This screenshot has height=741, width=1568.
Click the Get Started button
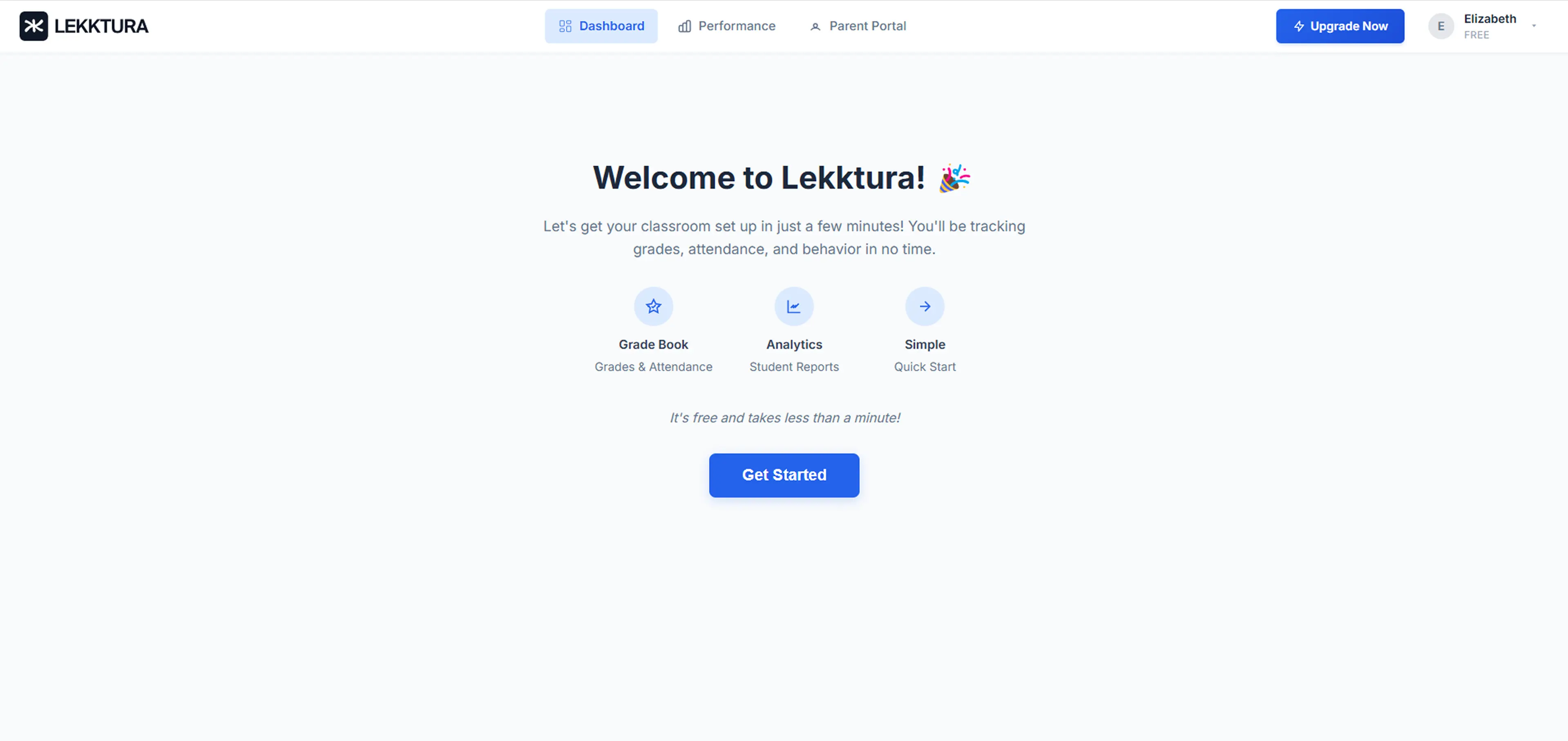pos(784,475)
